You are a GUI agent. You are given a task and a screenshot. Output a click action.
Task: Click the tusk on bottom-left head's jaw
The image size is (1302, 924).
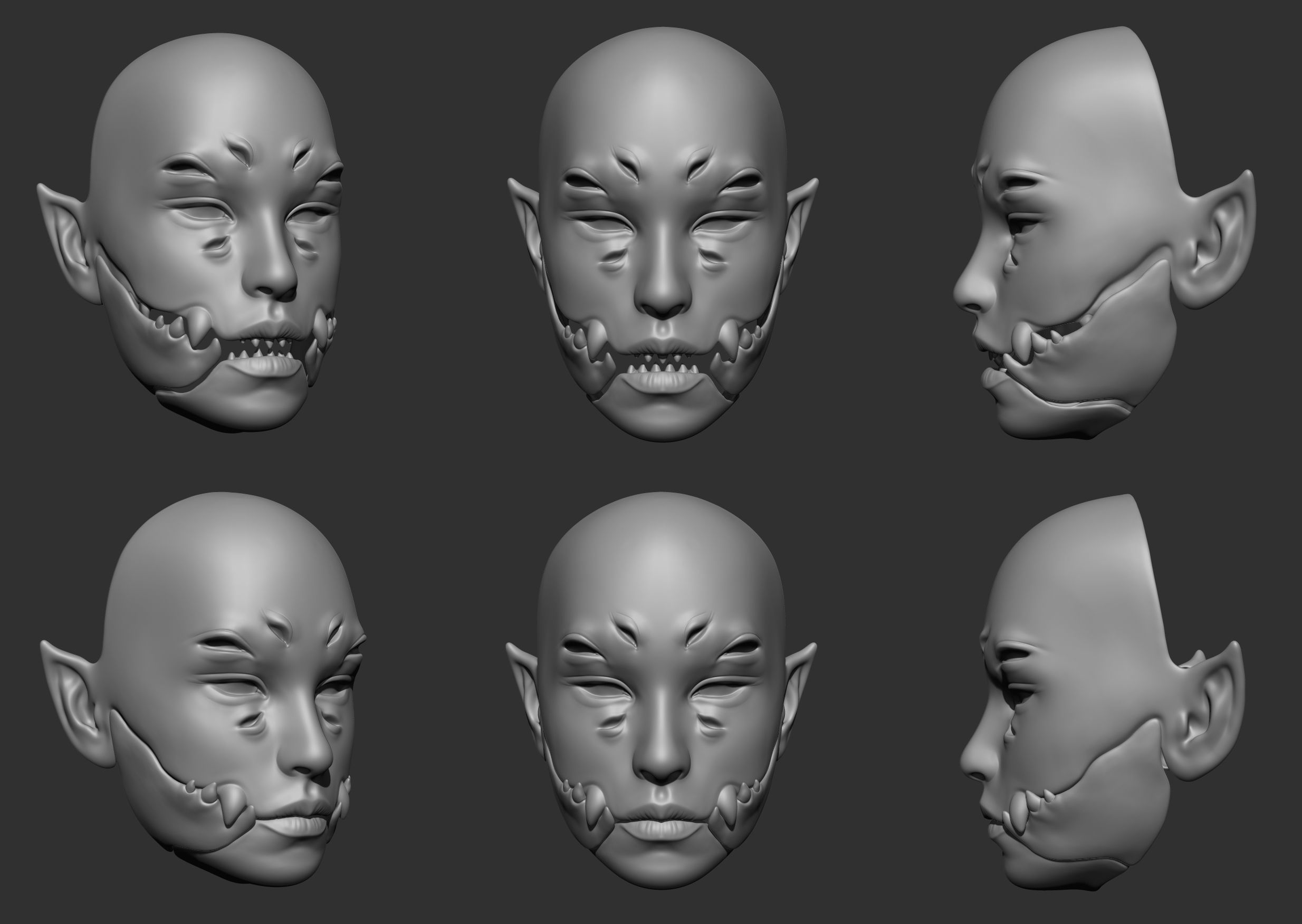pyautogui.click(x=234, y=802)
